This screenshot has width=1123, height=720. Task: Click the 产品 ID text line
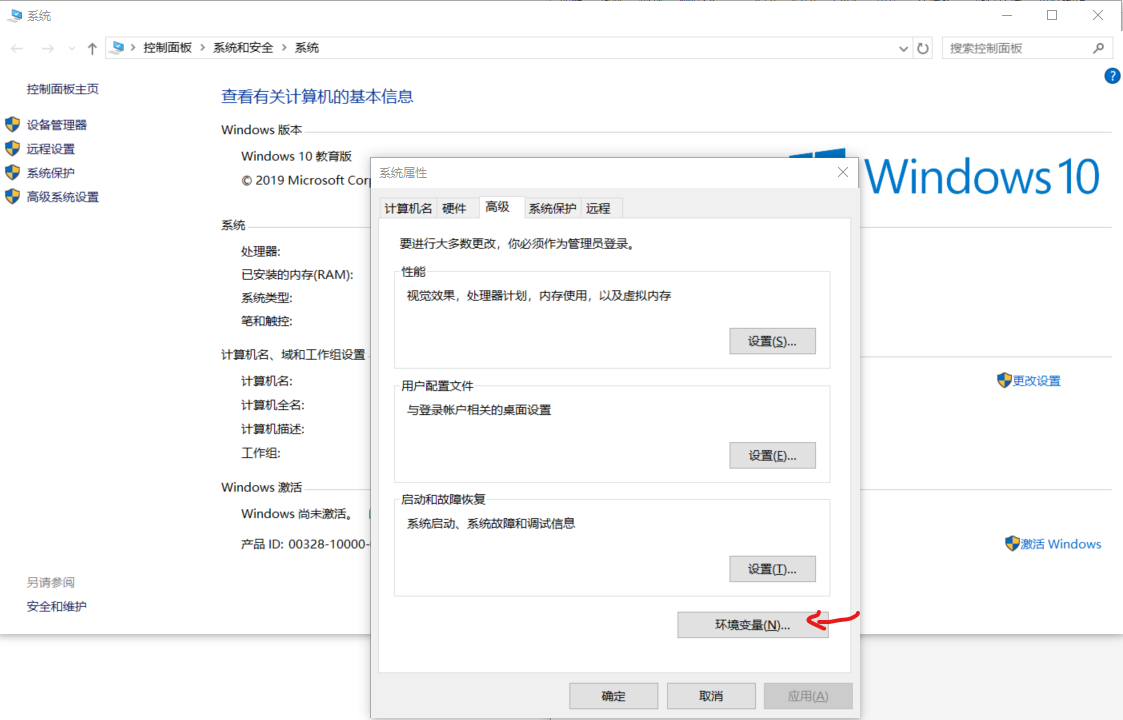coord(305,544)
